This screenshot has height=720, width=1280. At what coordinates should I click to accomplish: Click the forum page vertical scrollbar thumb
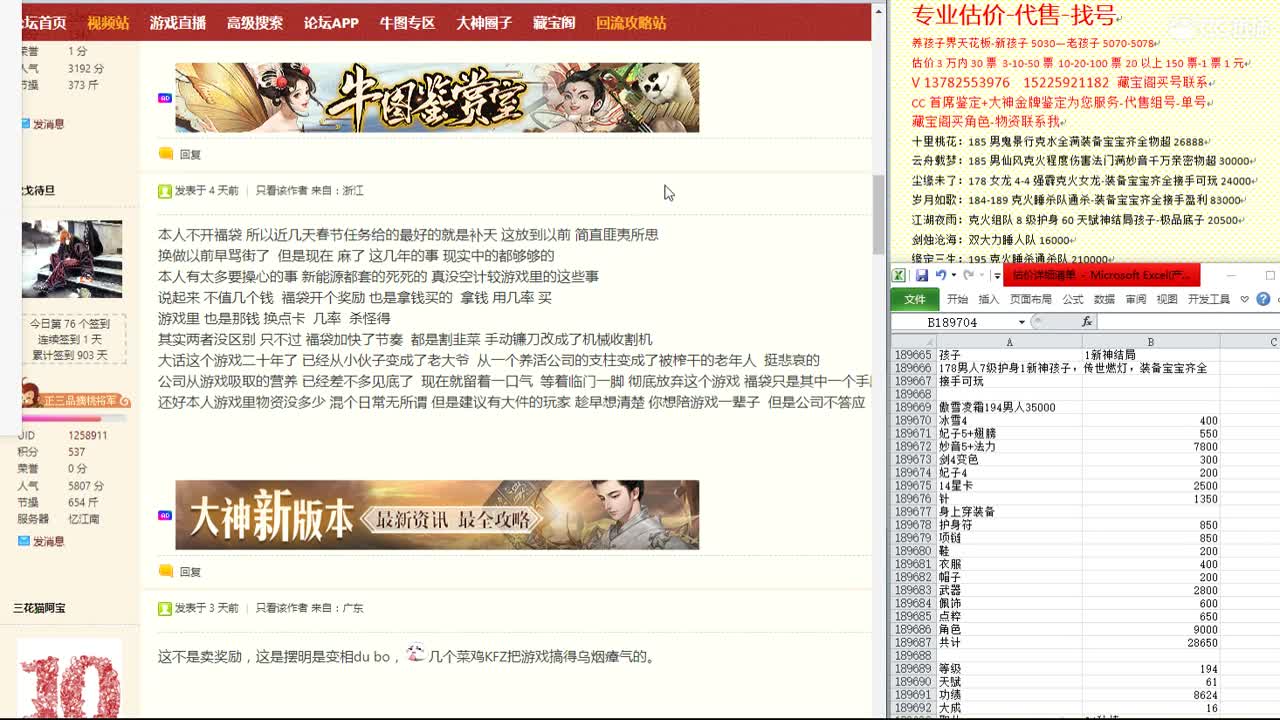[x=878, y=215]
